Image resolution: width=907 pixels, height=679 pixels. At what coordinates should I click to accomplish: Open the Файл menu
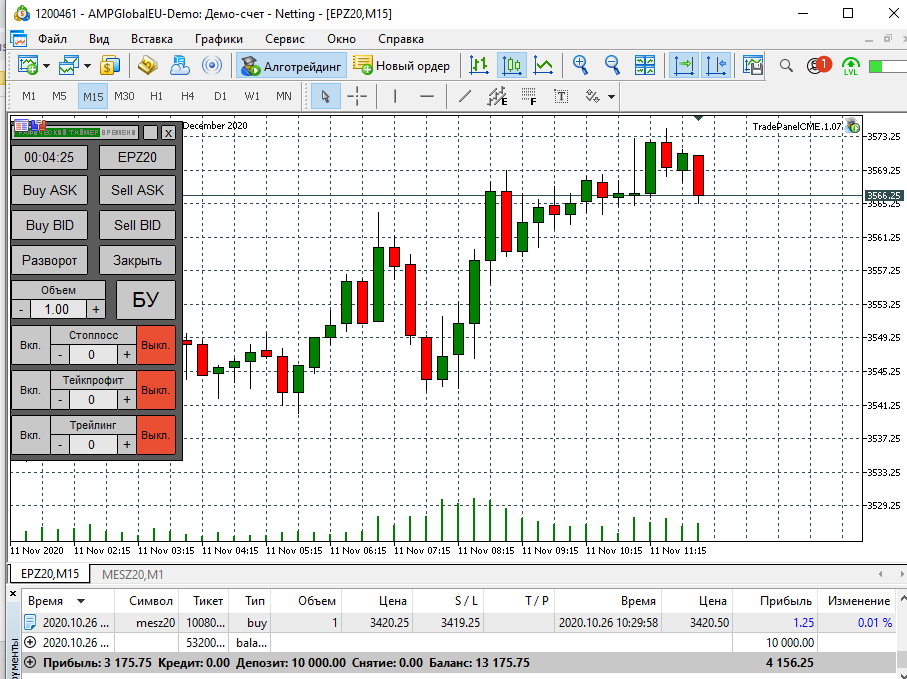53,39
